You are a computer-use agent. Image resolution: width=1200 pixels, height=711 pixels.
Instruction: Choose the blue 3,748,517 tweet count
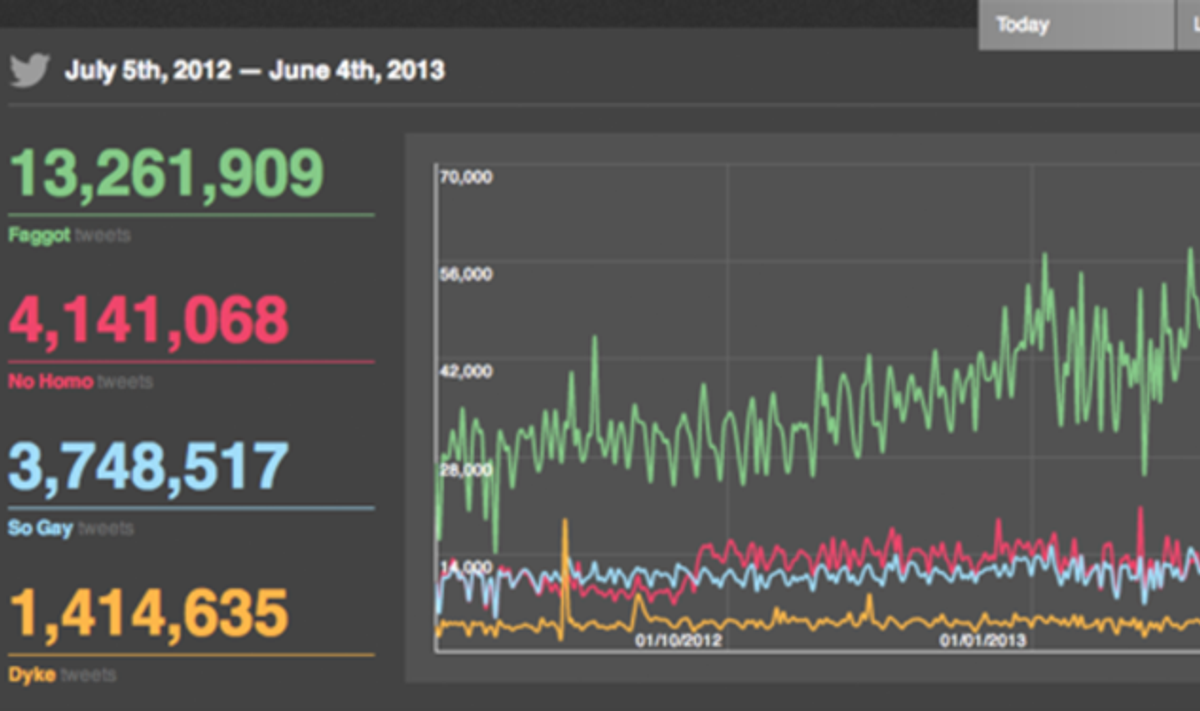[148, 466]
